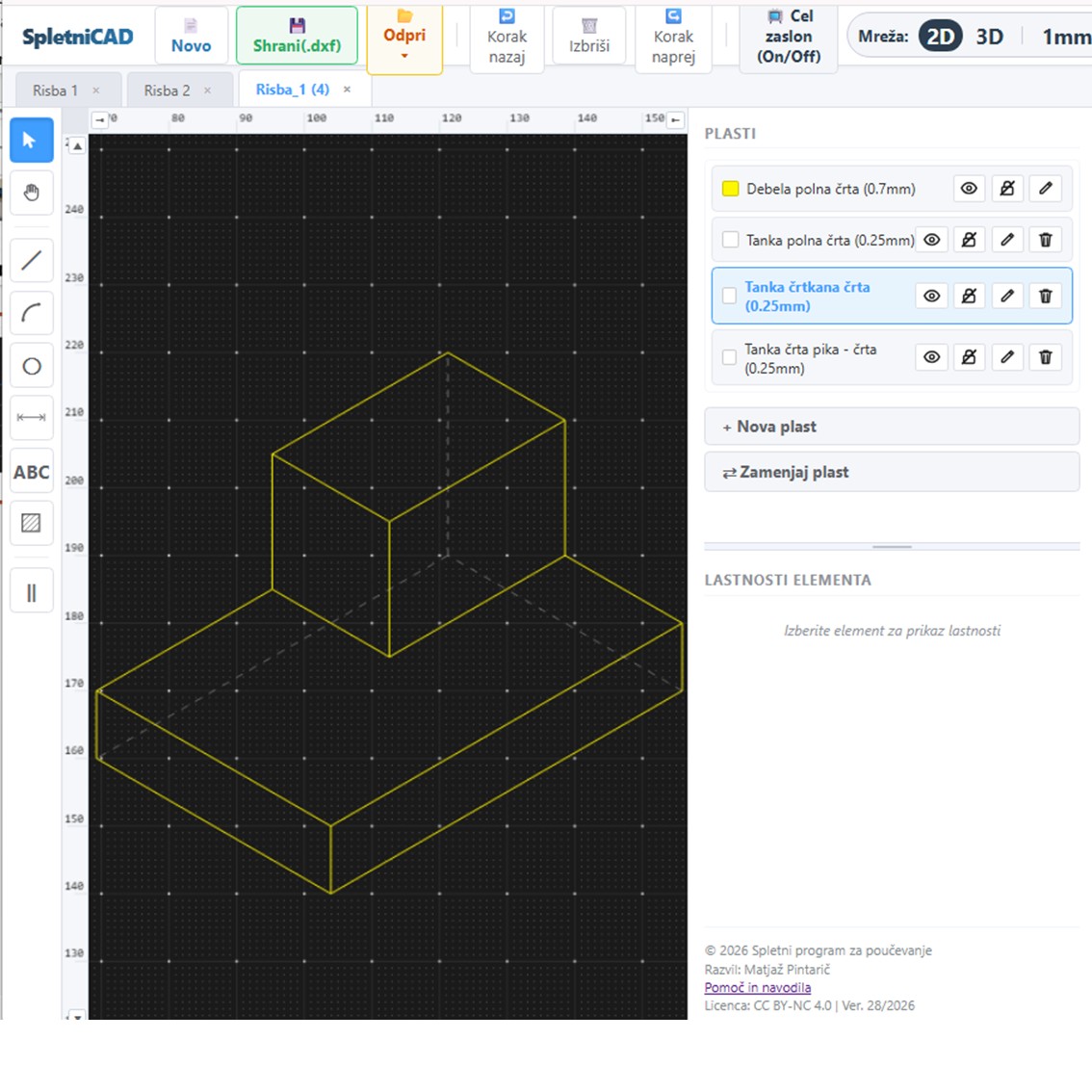
Task: Choose the hatch fill tool
Action: click(32, 522)
